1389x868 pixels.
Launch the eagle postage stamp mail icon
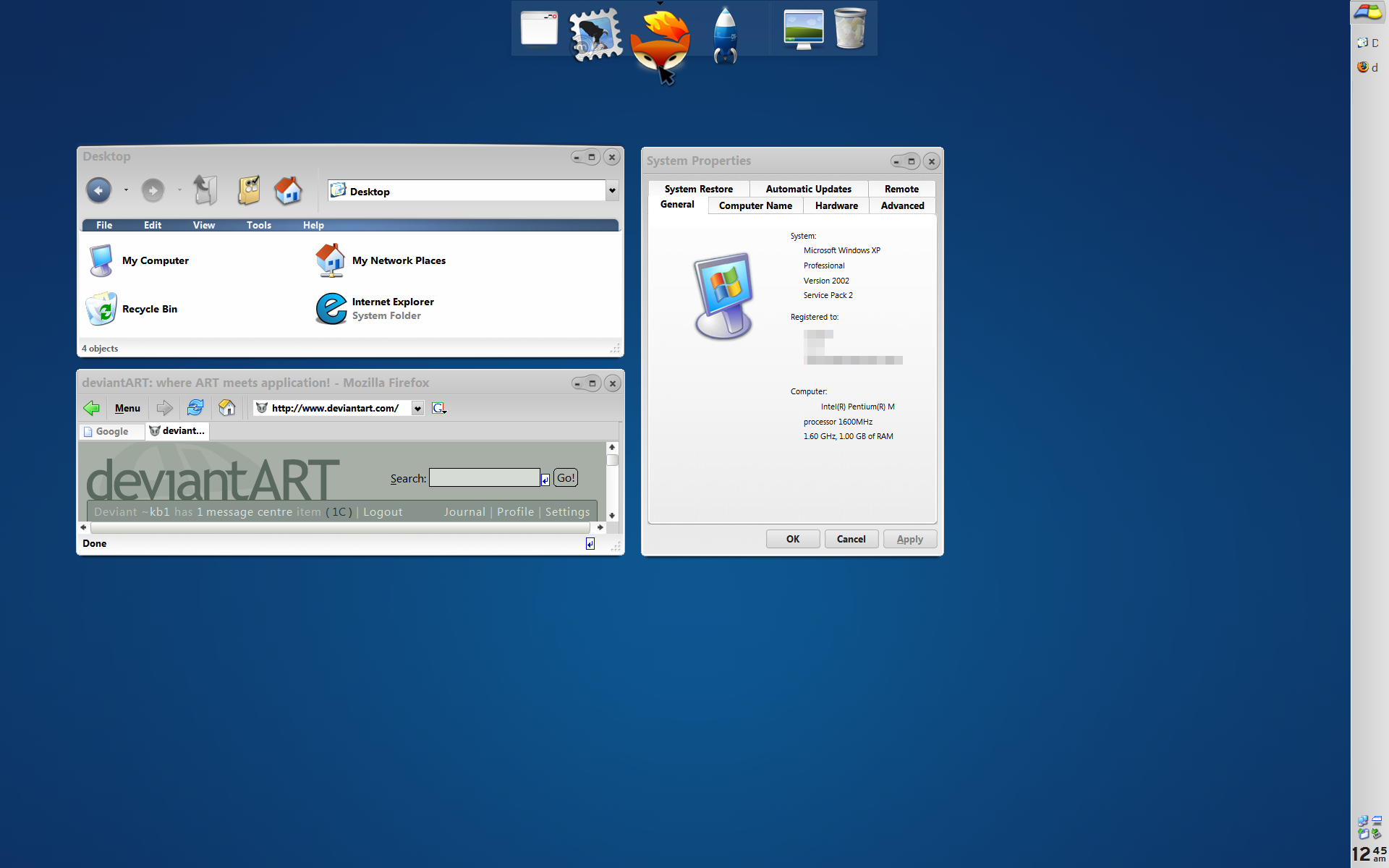click(x=595, y=34)
